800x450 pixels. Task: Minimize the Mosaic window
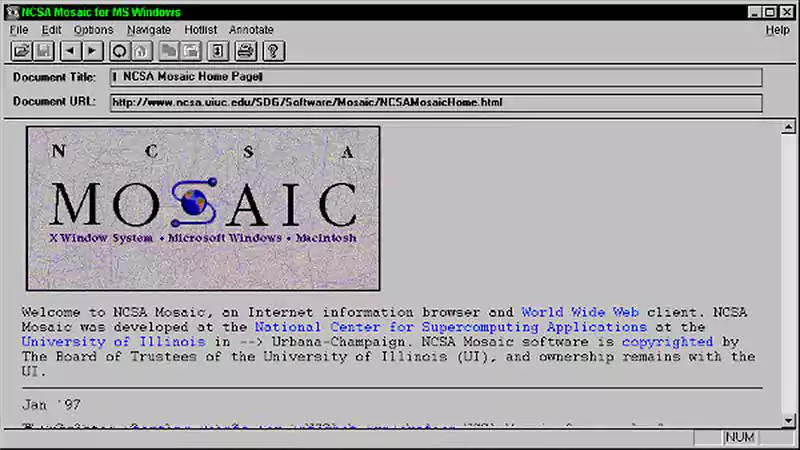click(x=755, y=12)
